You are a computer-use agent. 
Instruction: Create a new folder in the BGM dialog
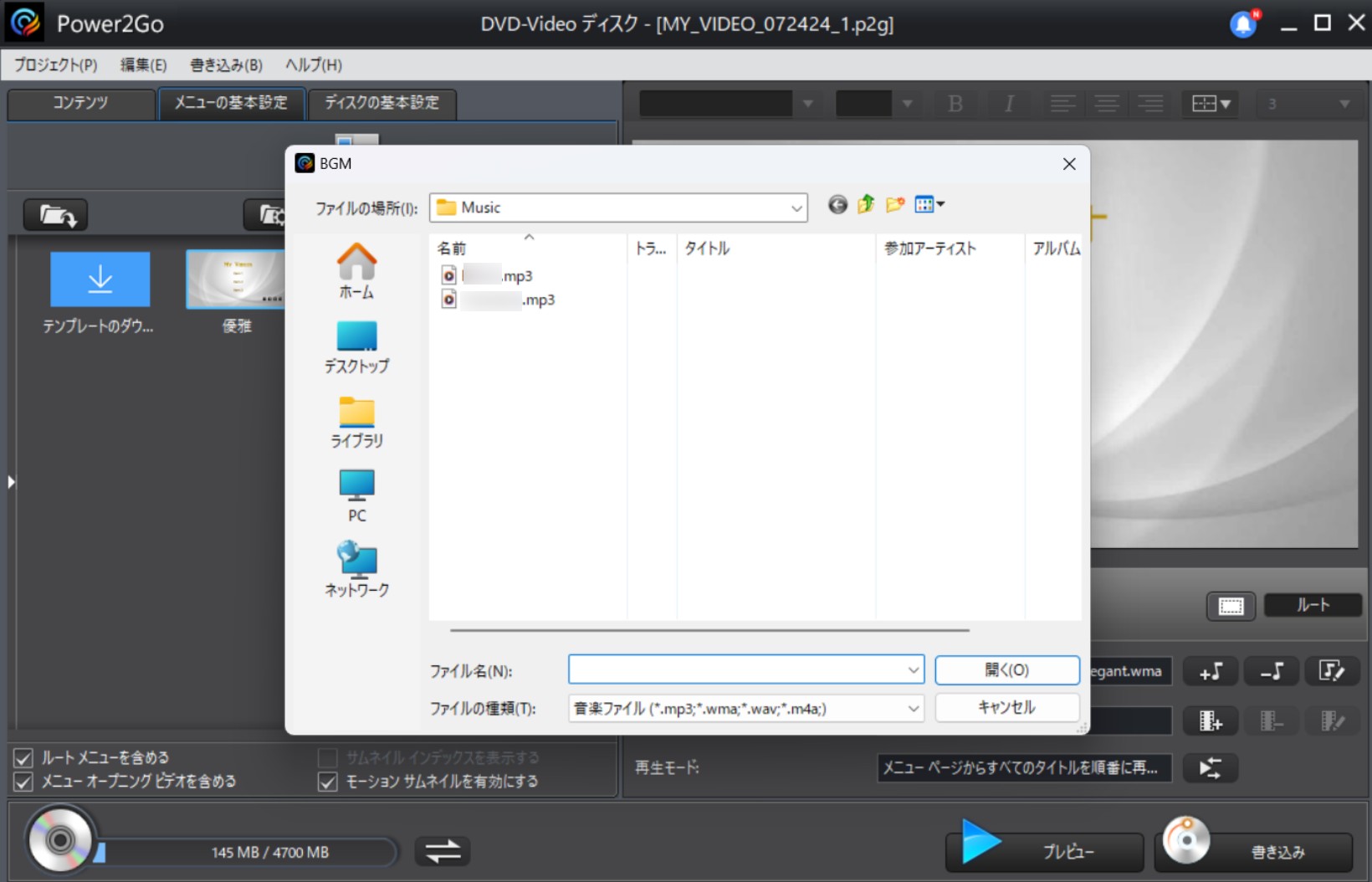(x=895, y=204)
